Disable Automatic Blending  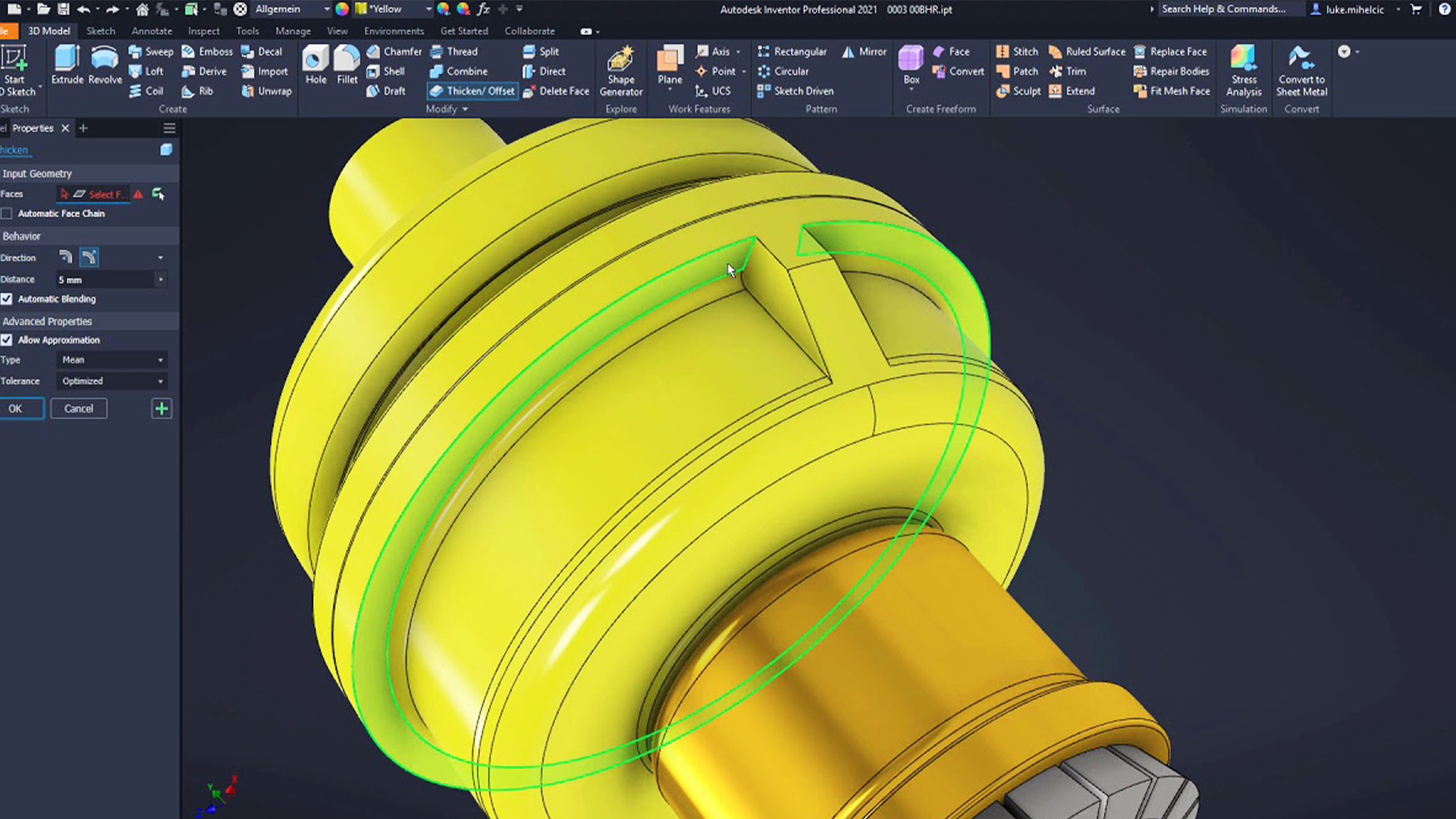pos(7,299)
